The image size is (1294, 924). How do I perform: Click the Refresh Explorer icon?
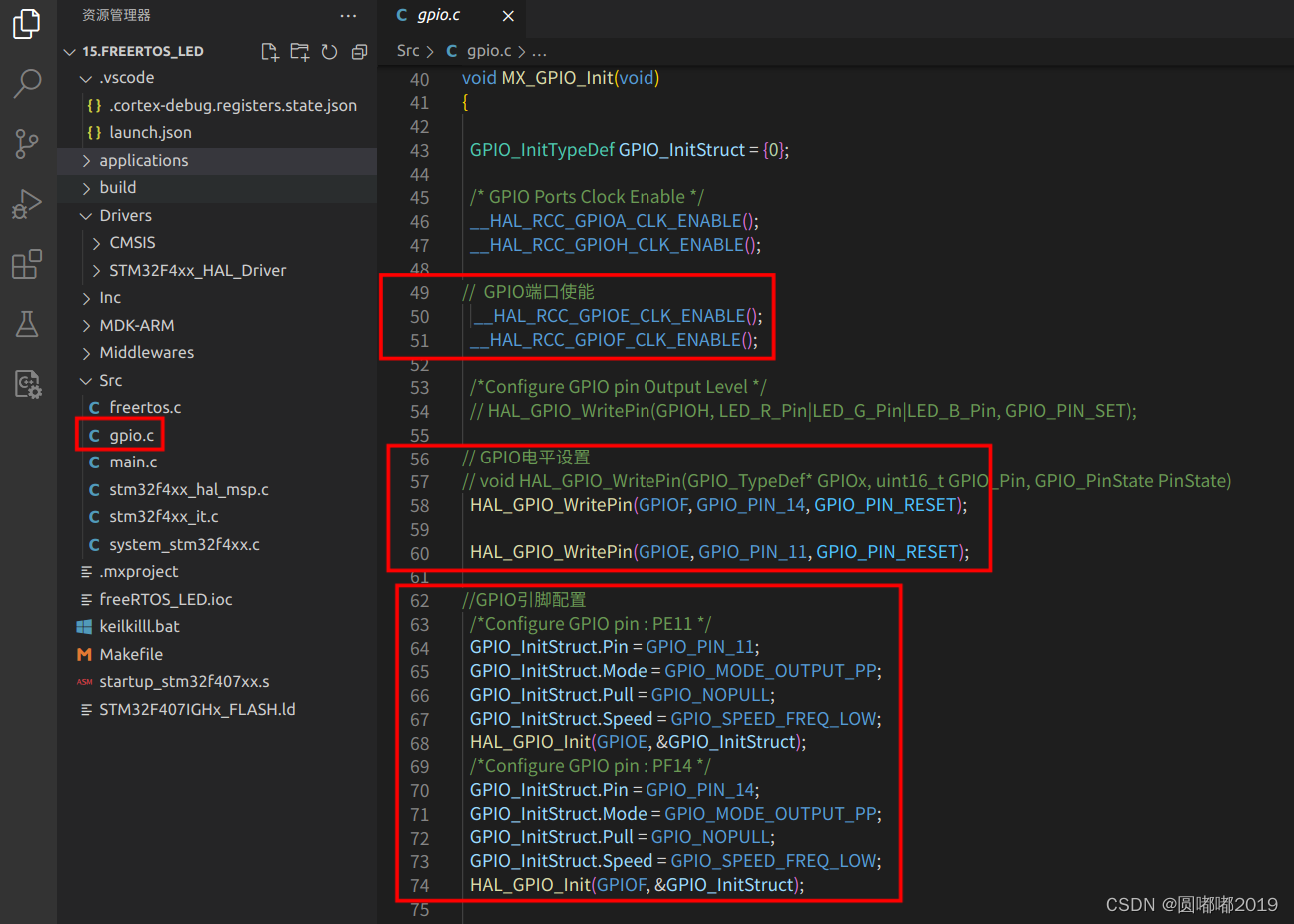(329, 51)
